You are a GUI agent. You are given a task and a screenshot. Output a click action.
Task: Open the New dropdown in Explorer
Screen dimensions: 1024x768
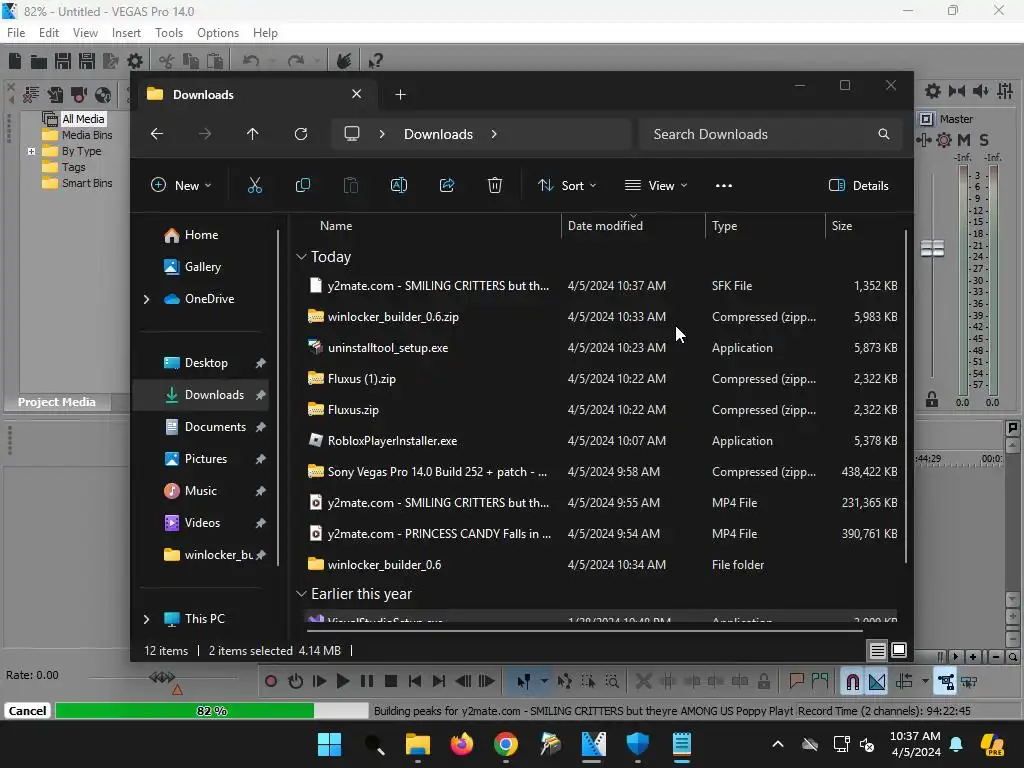point(181,185)
